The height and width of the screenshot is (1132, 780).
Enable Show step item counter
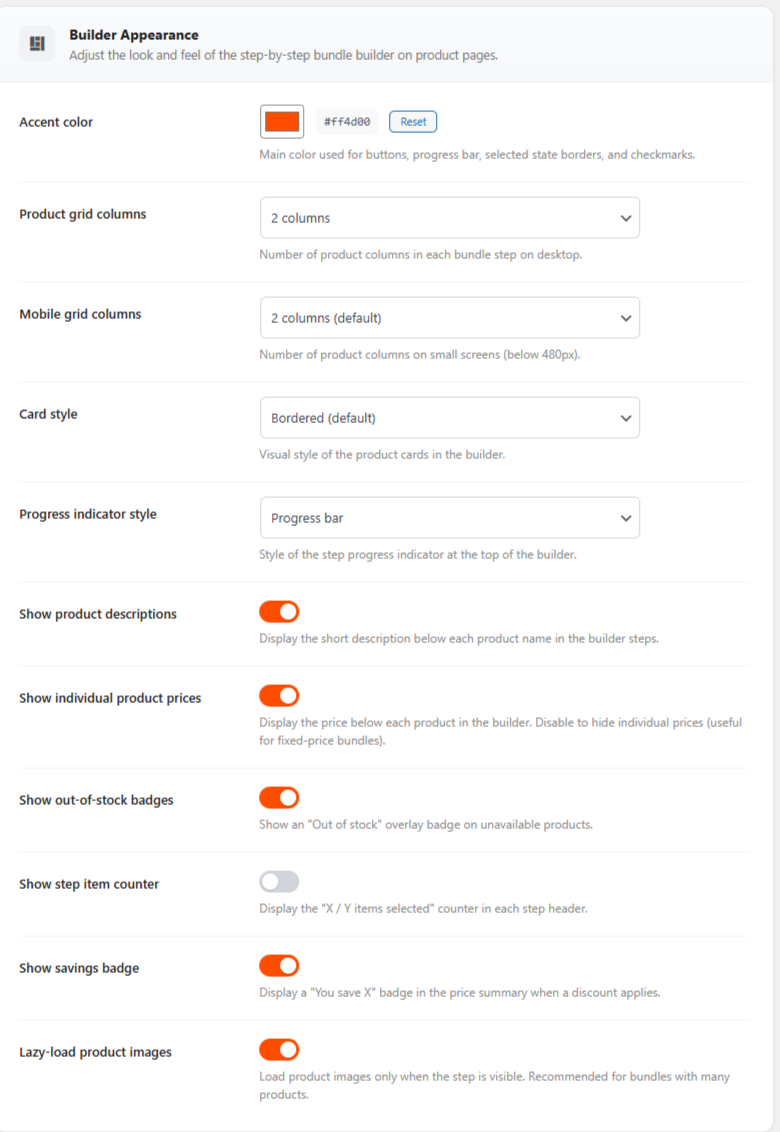click(279, 882)
